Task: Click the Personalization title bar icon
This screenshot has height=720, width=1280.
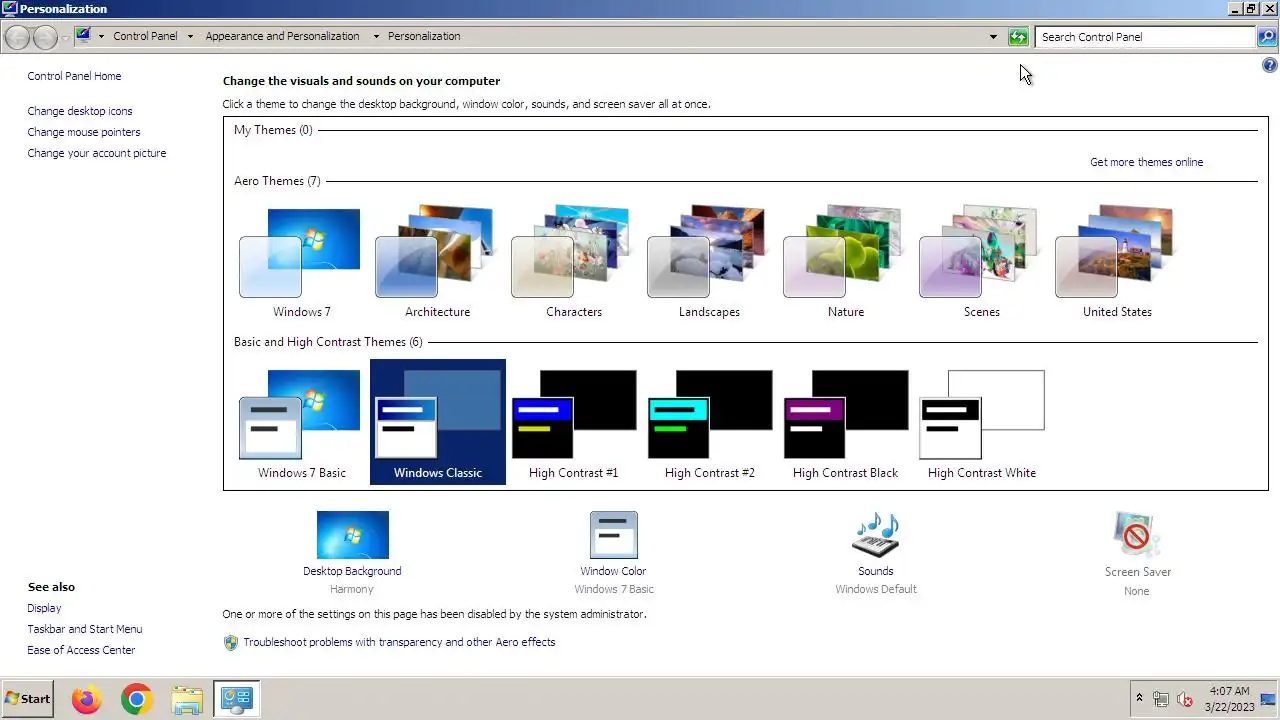Action: [9, 9]
